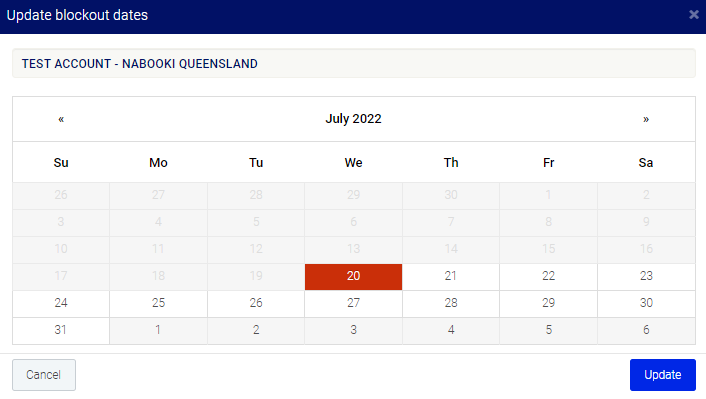
Task: Select August 3 in the last row
Action: 353,331
